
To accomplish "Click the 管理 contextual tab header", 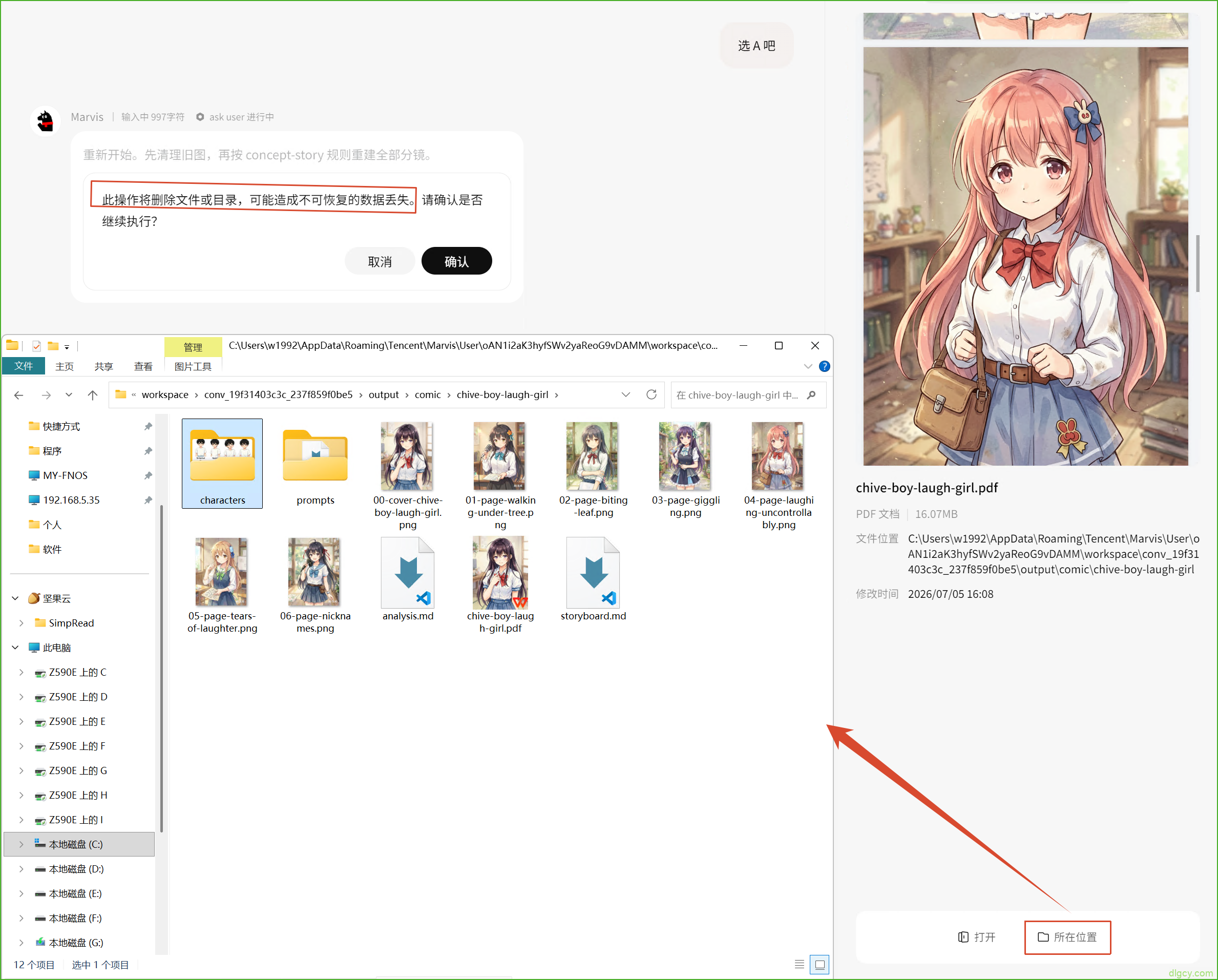I will pyautogui.click(x=193, y=347).
